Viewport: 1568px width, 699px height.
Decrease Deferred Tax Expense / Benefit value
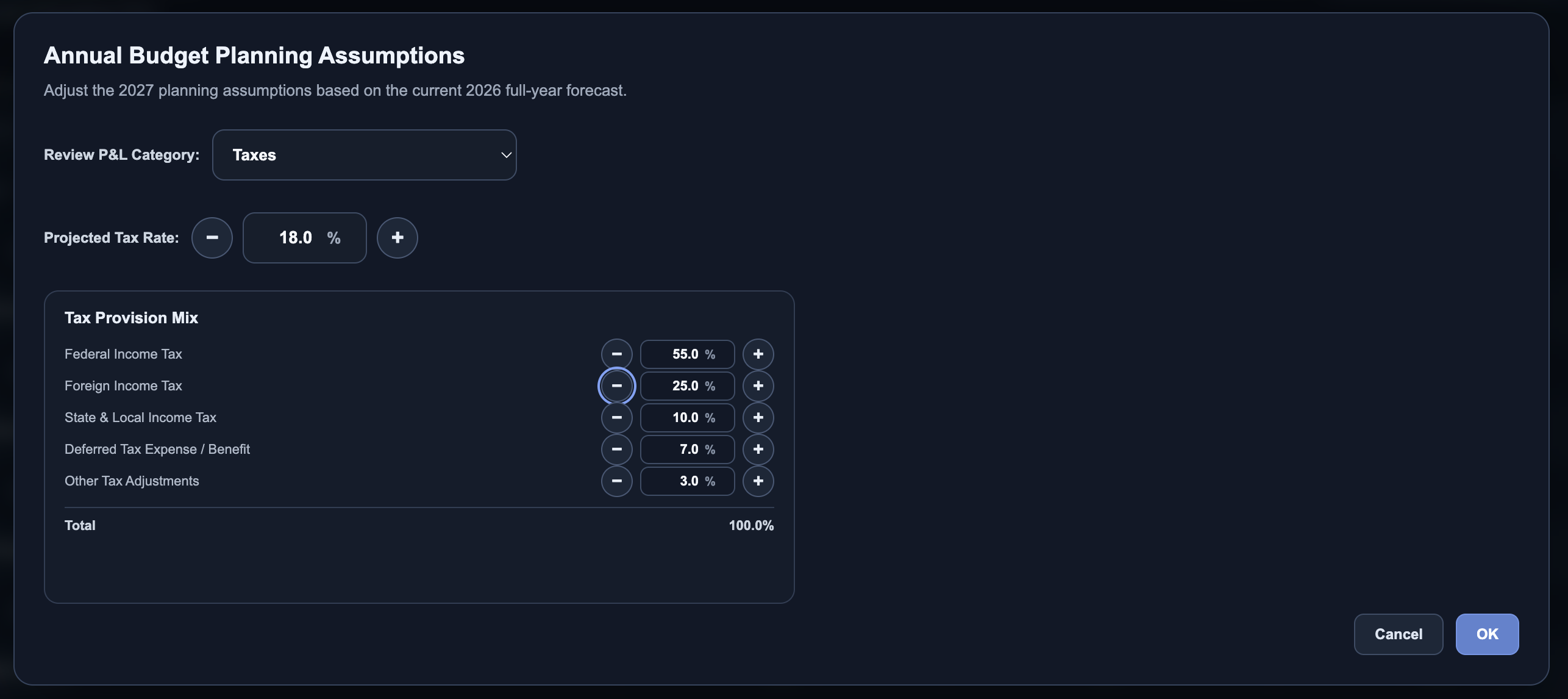click(617, 450)
